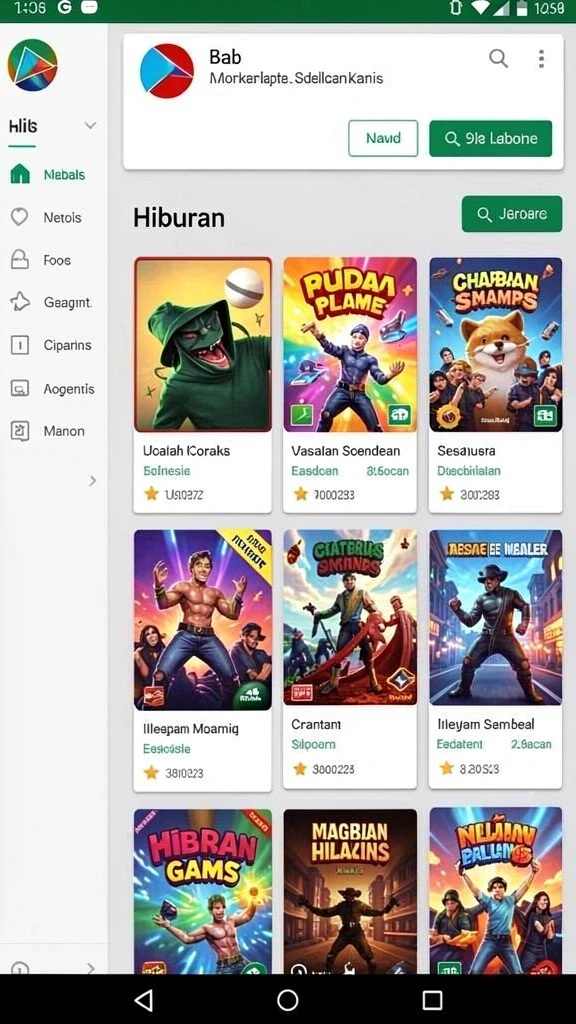Screen dimensions: 576x1024
Task: Tap the Eolnesie label under Uoalah Koraks
Action: point(167,471)
